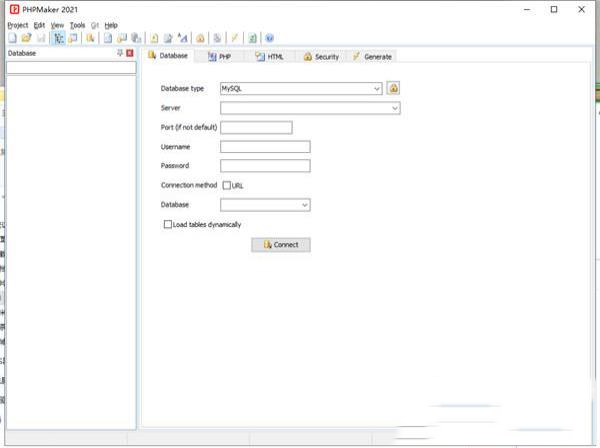Switch to the Security tab
Image resolution: width=600 pixels, height=448 pixels.
point(321,57)
